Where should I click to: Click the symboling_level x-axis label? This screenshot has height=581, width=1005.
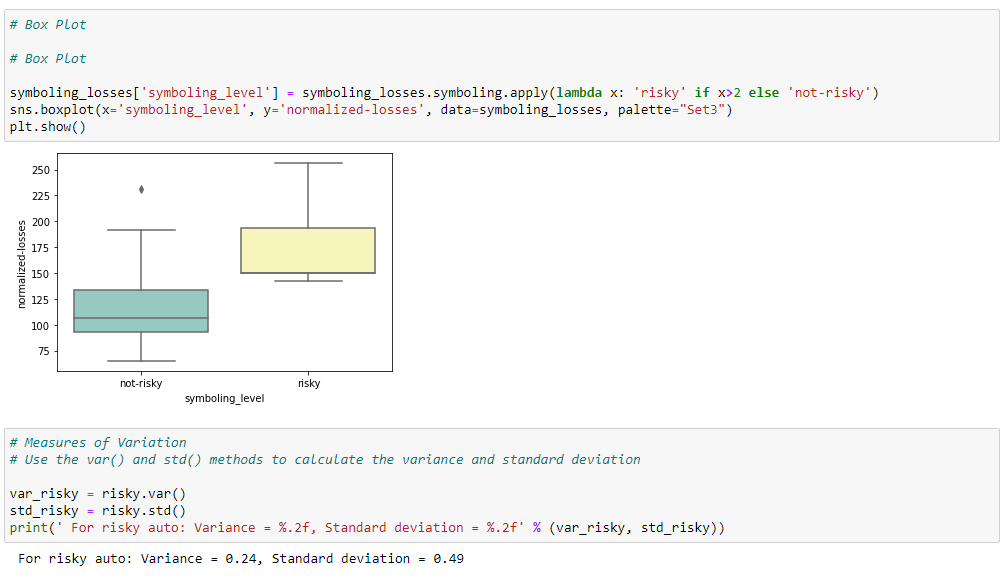225,398
